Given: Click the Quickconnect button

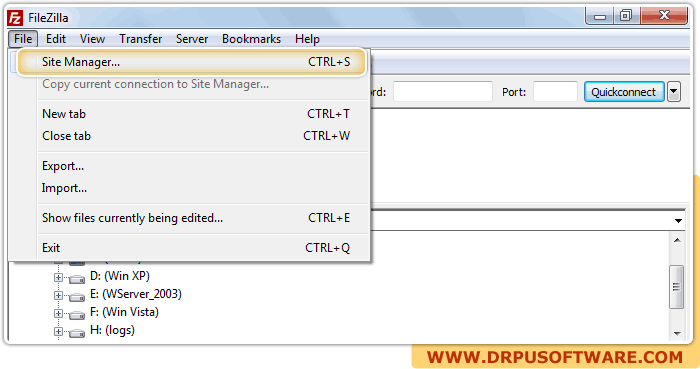Looking at the screenshot, I should point(624,92).
